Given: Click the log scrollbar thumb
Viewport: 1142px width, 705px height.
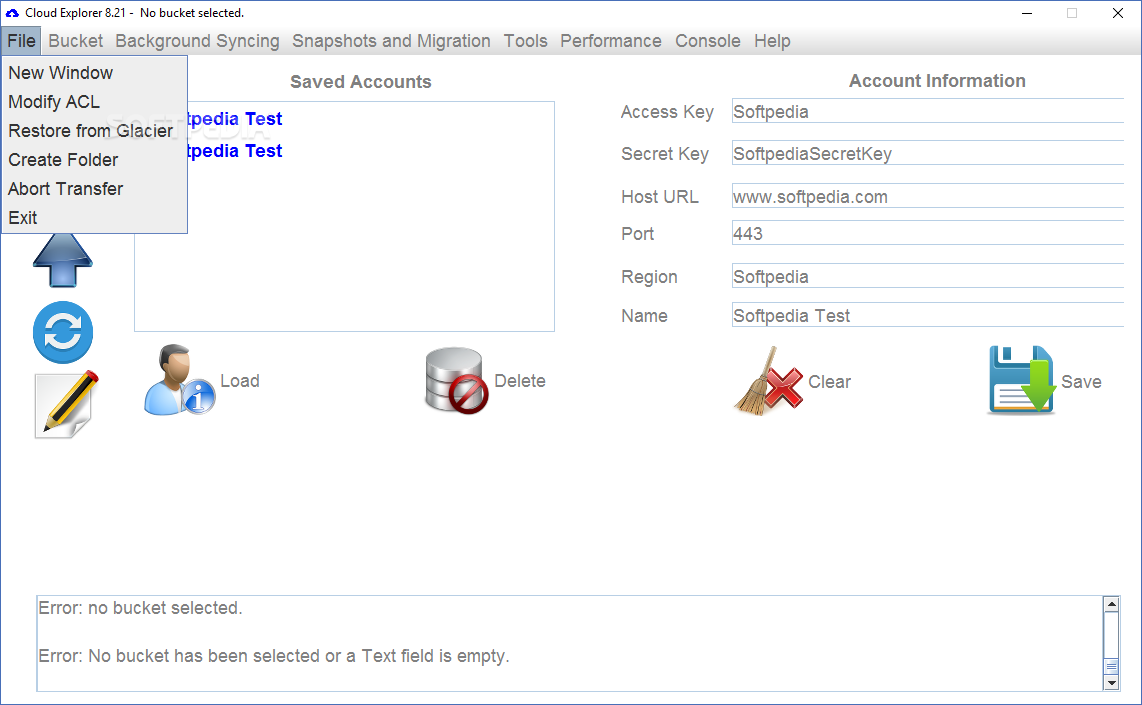Looking at the screenshot, I should coord(1111,667).
